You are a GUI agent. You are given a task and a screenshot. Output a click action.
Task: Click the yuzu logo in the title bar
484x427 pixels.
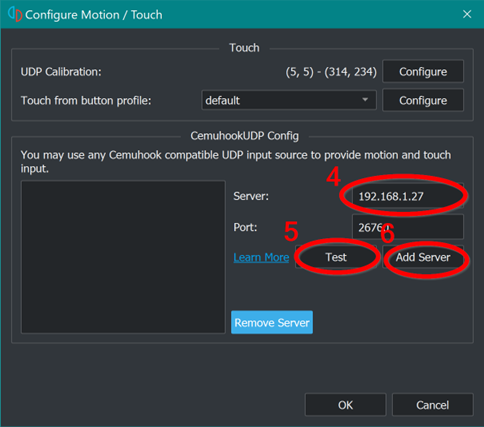15,14
